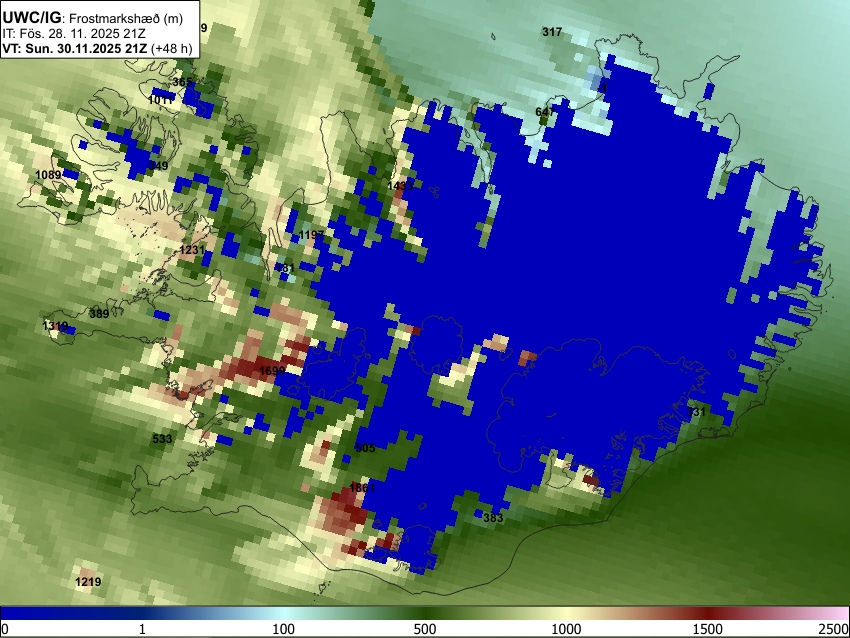850x638 pixels.
Task: Click the map value 533
Action: click(162, 439)
